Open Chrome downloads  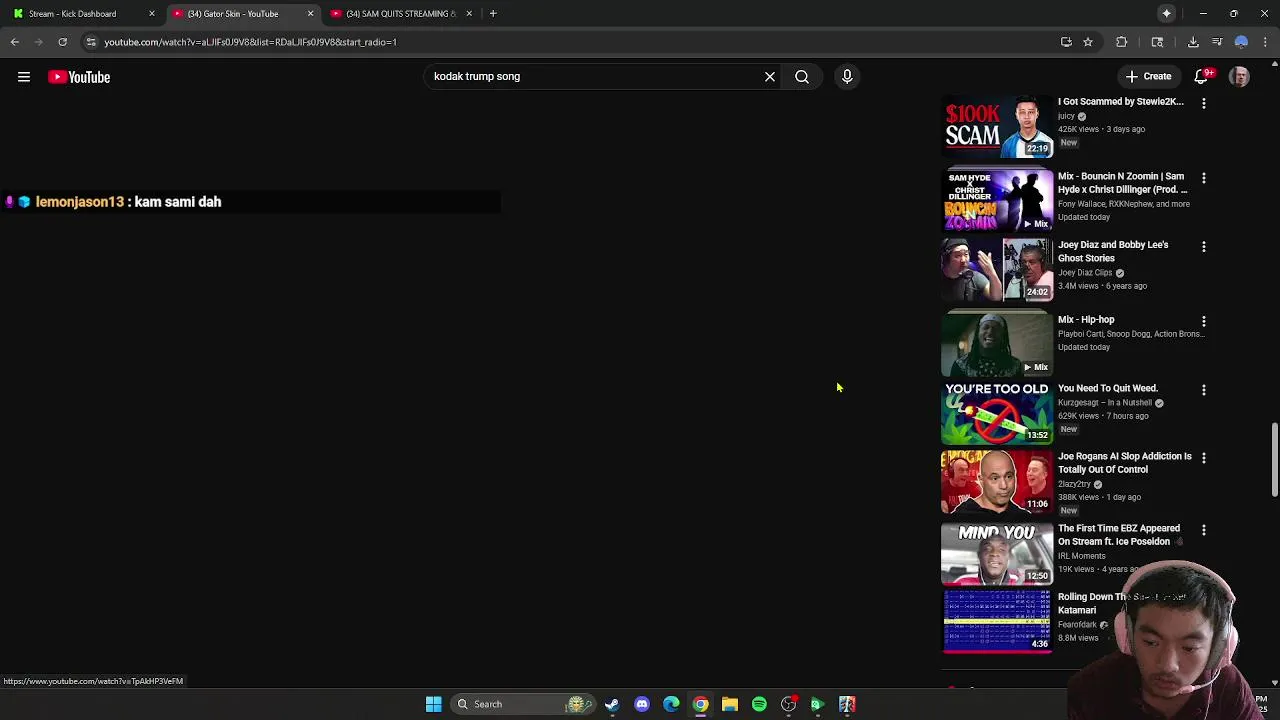(1193, 42)
